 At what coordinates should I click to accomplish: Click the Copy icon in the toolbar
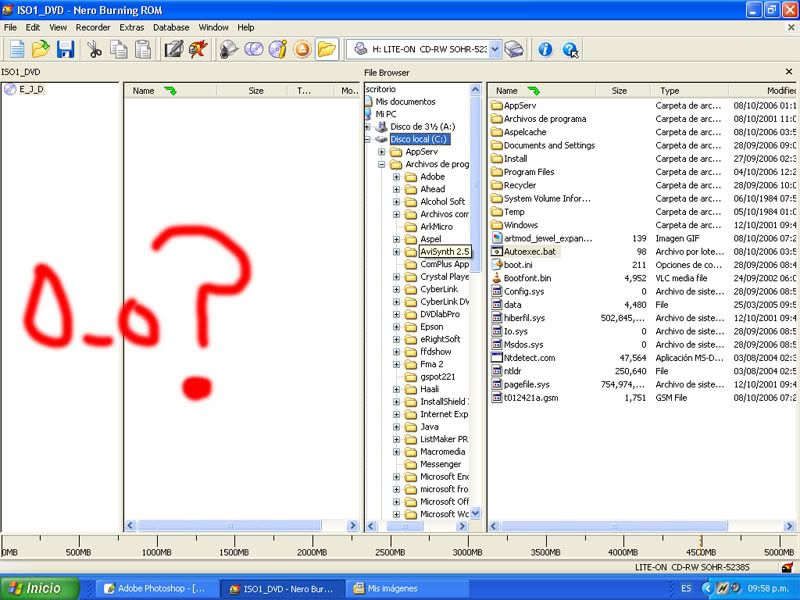[119, 49]
